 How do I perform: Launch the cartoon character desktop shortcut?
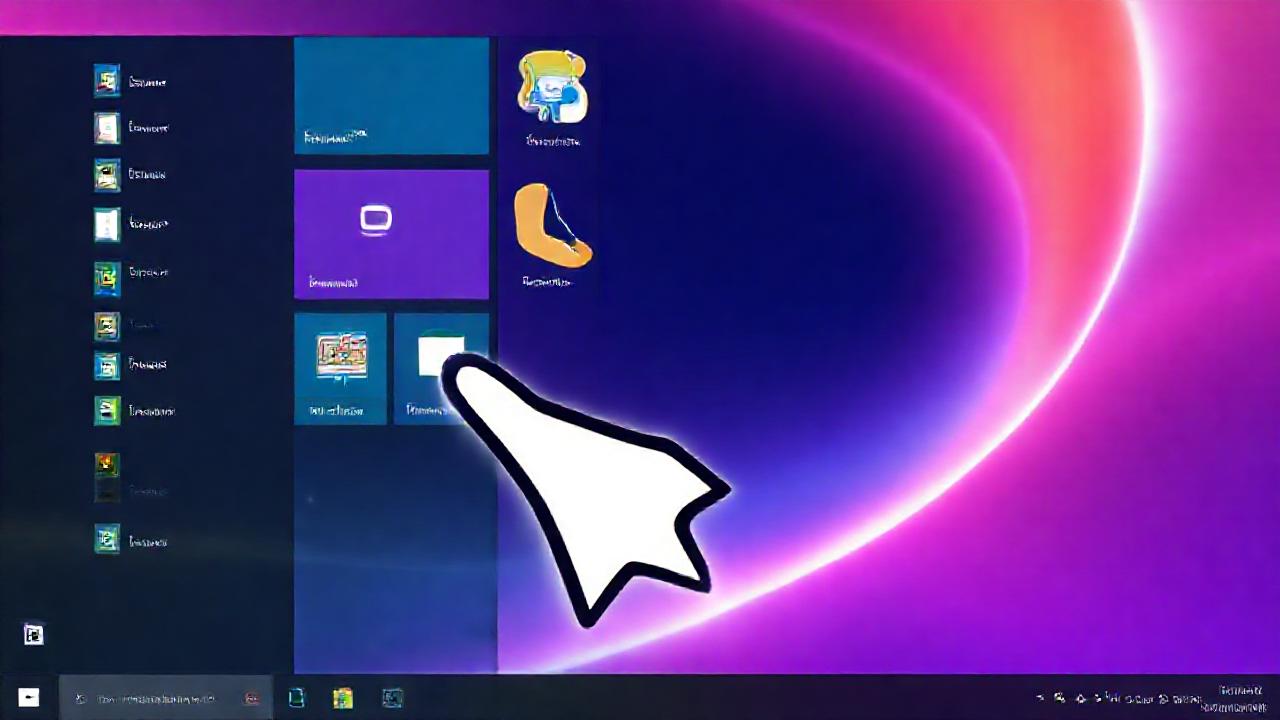[x=551, y=90]
